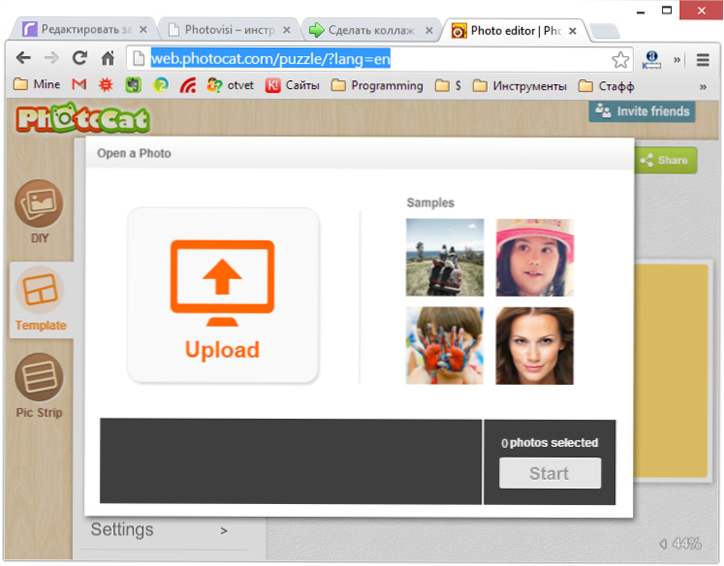The width and height of the screenshot is (724, 566).
Task: Expand the hidden extensions chevron in toolbar
Action: click(677, 60)
